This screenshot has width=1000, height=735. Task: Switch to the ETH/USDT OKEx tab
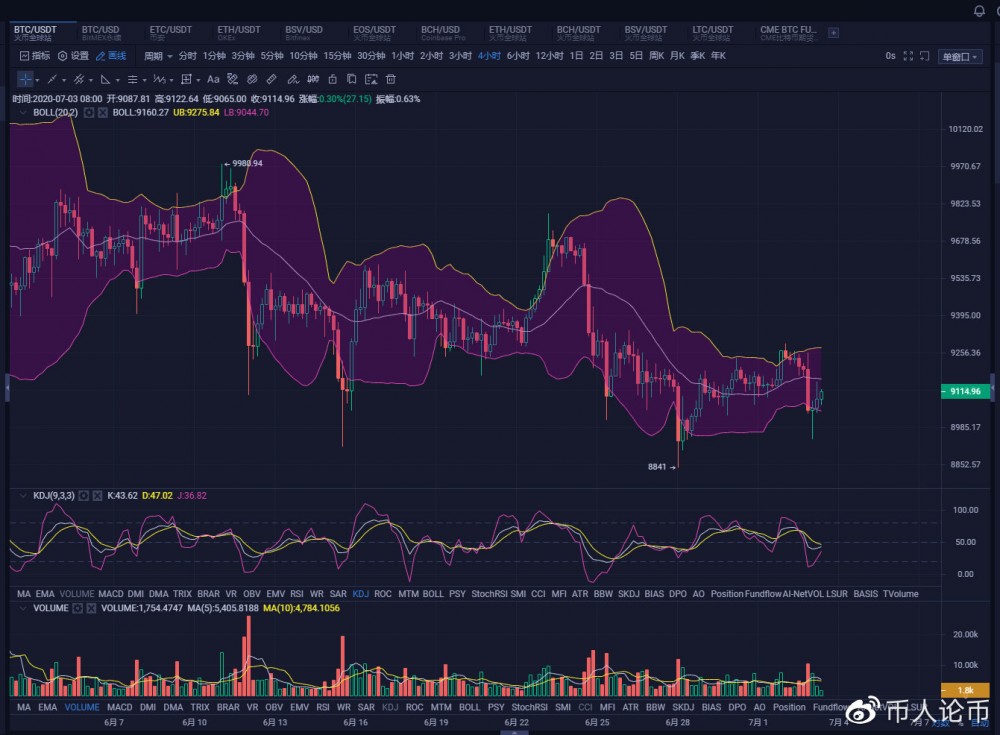click(x=234, y=33)
